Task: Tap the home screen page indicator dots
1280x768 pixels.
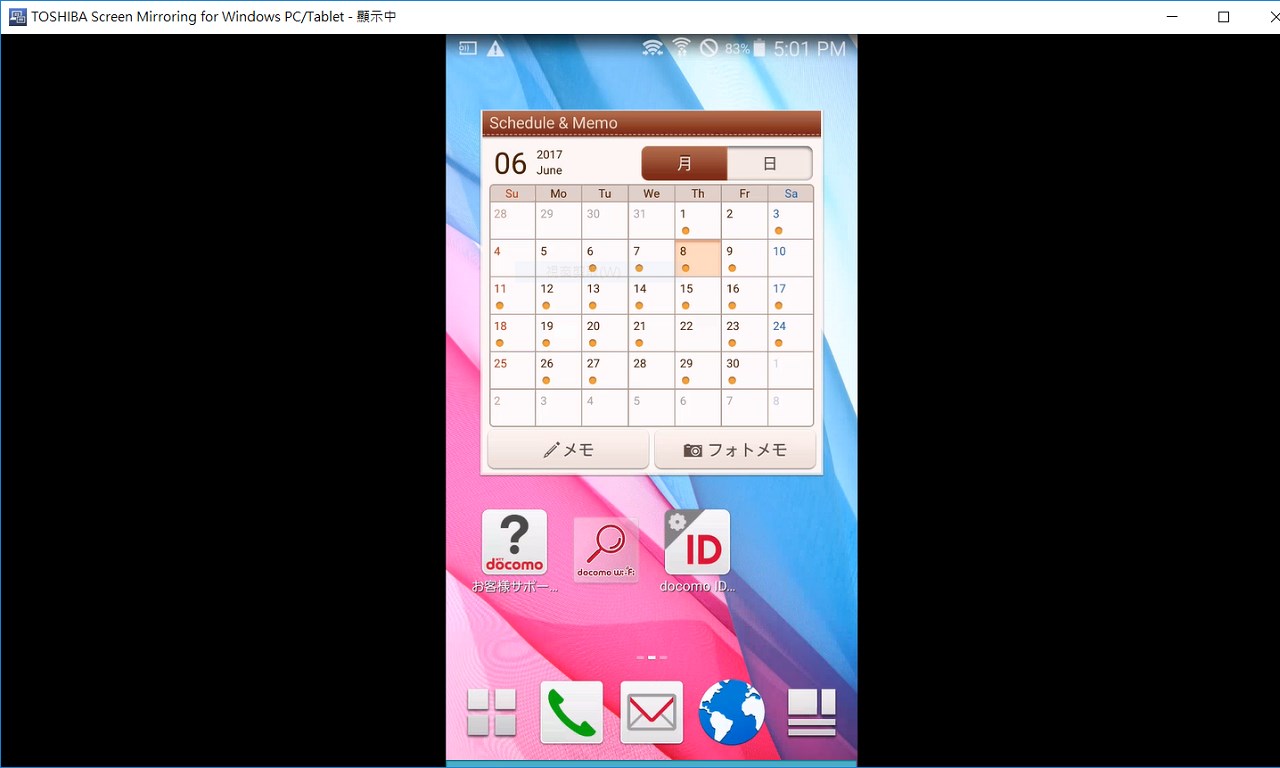Action: 651,657
